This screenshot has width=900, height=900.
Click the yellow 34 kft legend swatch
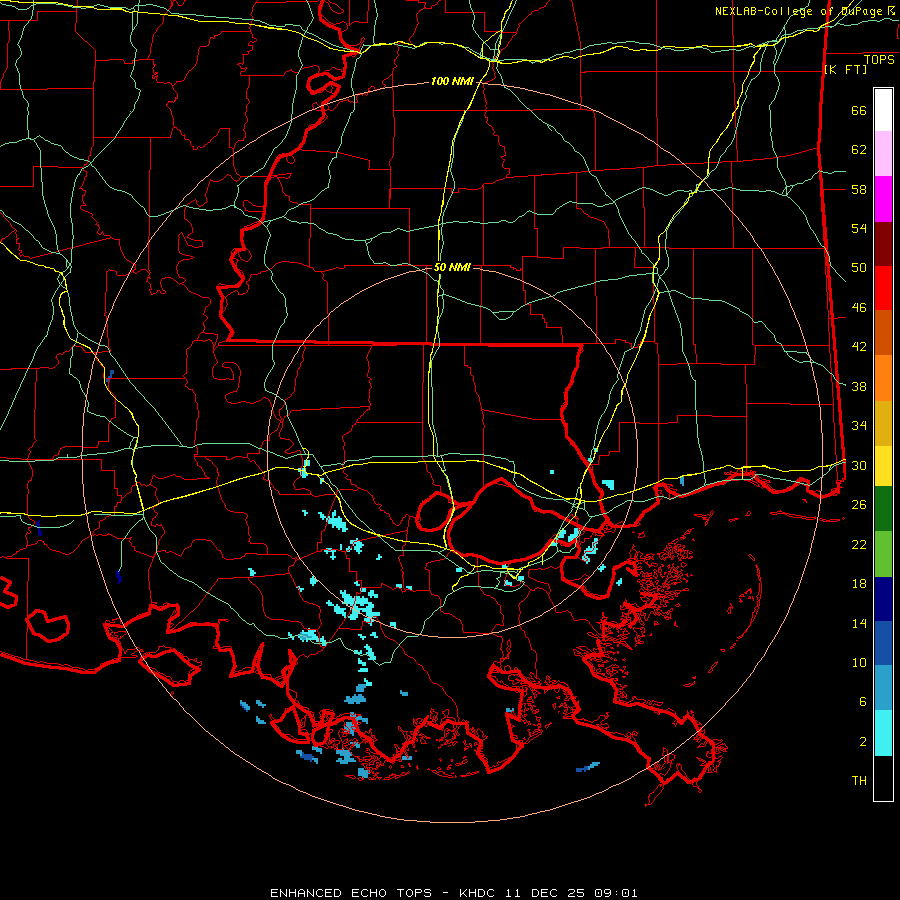[x=883, y=465]
